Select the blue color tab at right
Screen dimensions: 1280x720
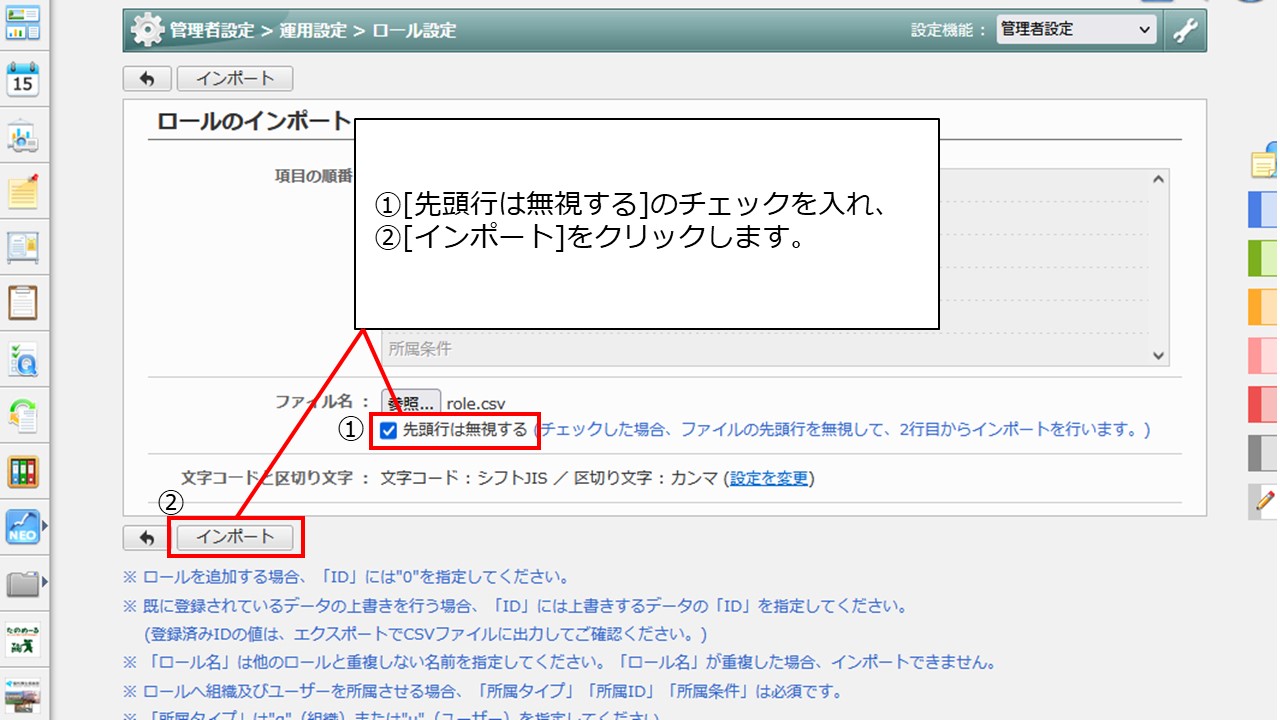point(1264,209)
